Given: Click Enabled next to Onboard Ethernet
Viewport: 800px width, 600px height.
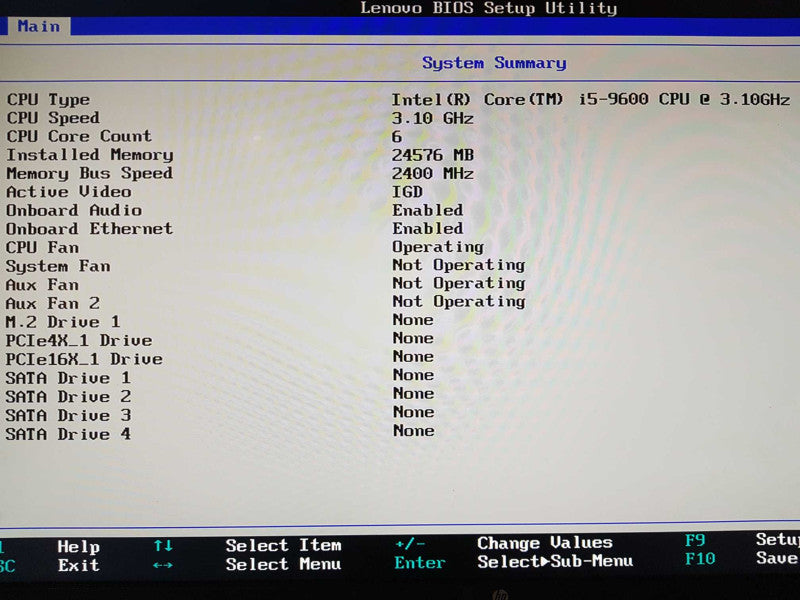Looking at the screenshot, I should [428, 229].
